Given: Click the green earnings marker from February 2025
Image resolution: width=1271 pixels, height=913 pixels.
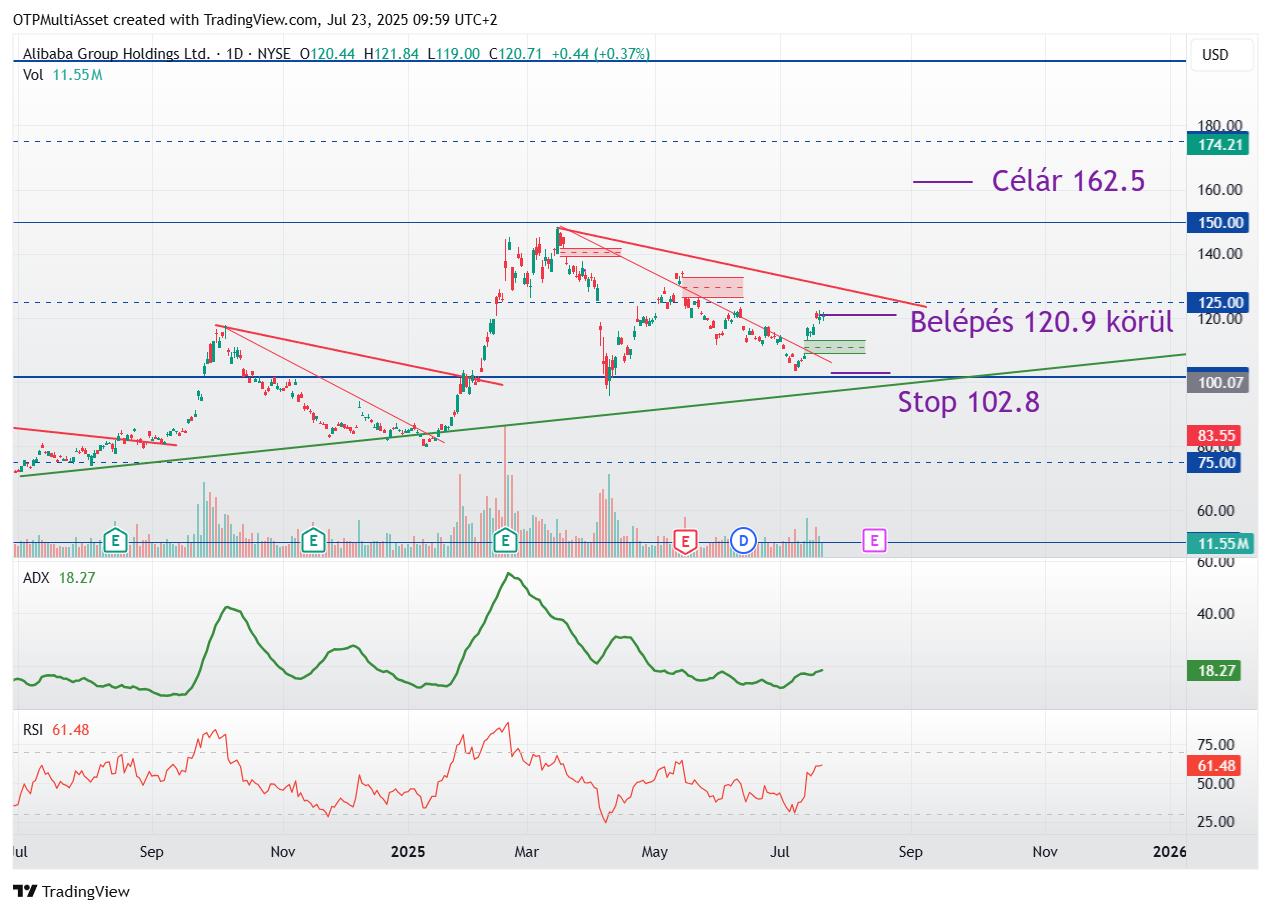Looking at the screenshot, I should click(506, 541).
